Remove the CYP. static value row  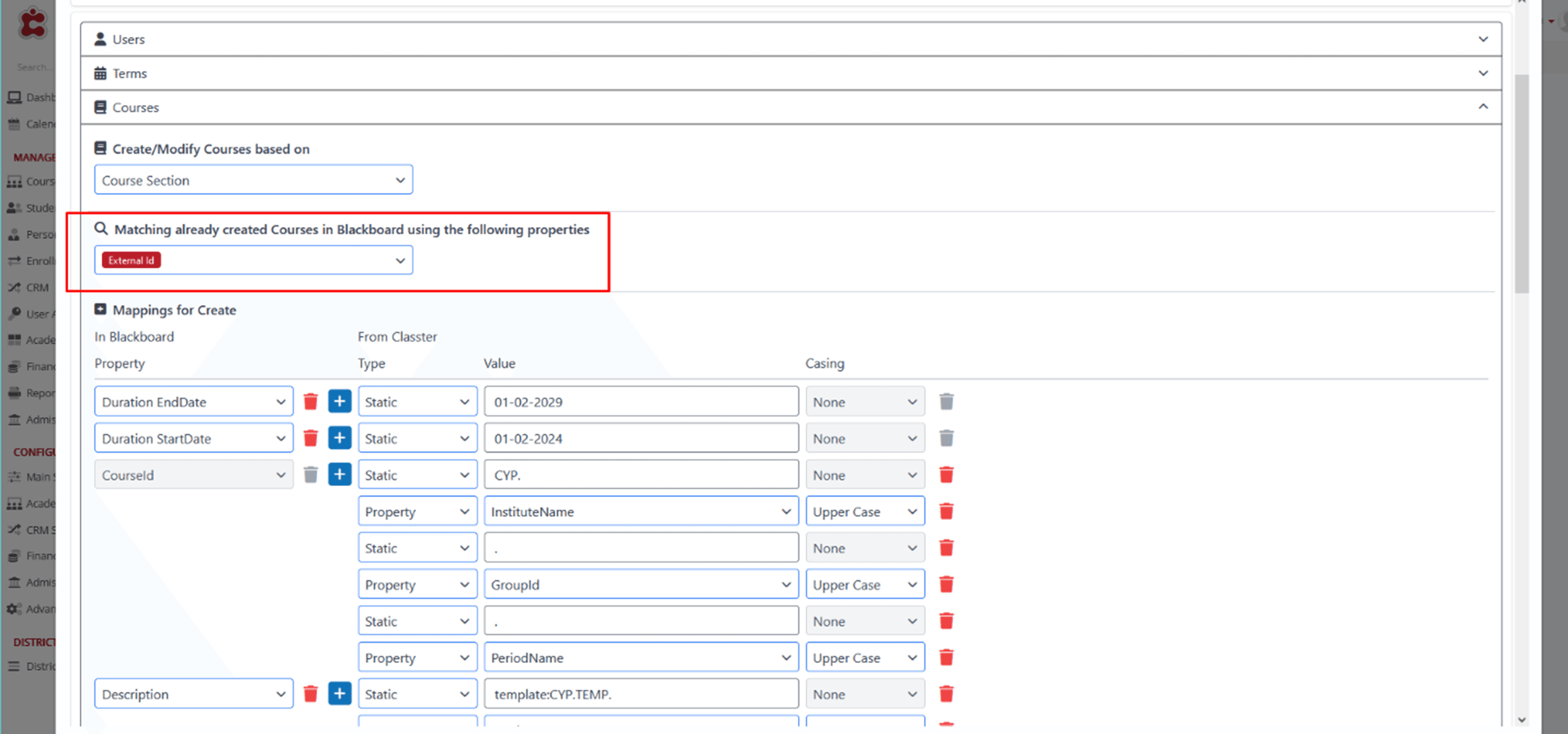pyautogui.click(x=946, y=475)
